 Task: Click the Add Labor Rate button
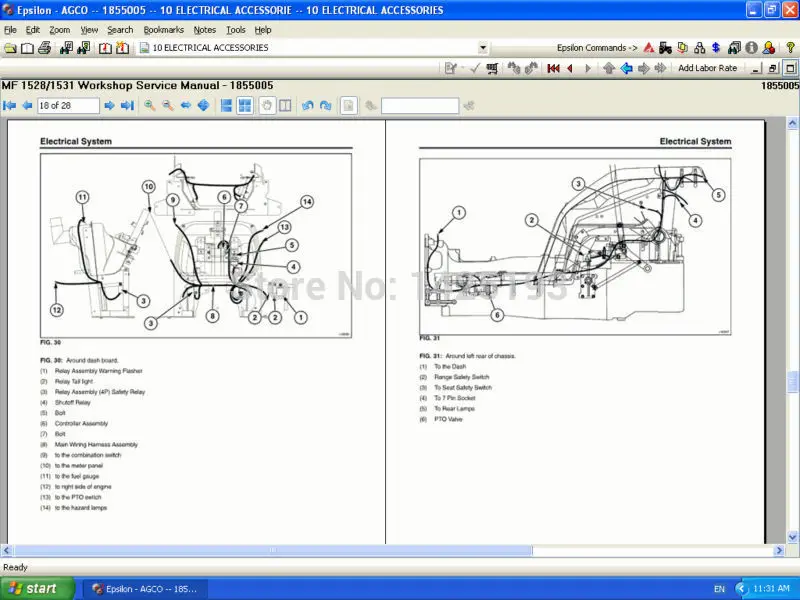coord(708,68)
